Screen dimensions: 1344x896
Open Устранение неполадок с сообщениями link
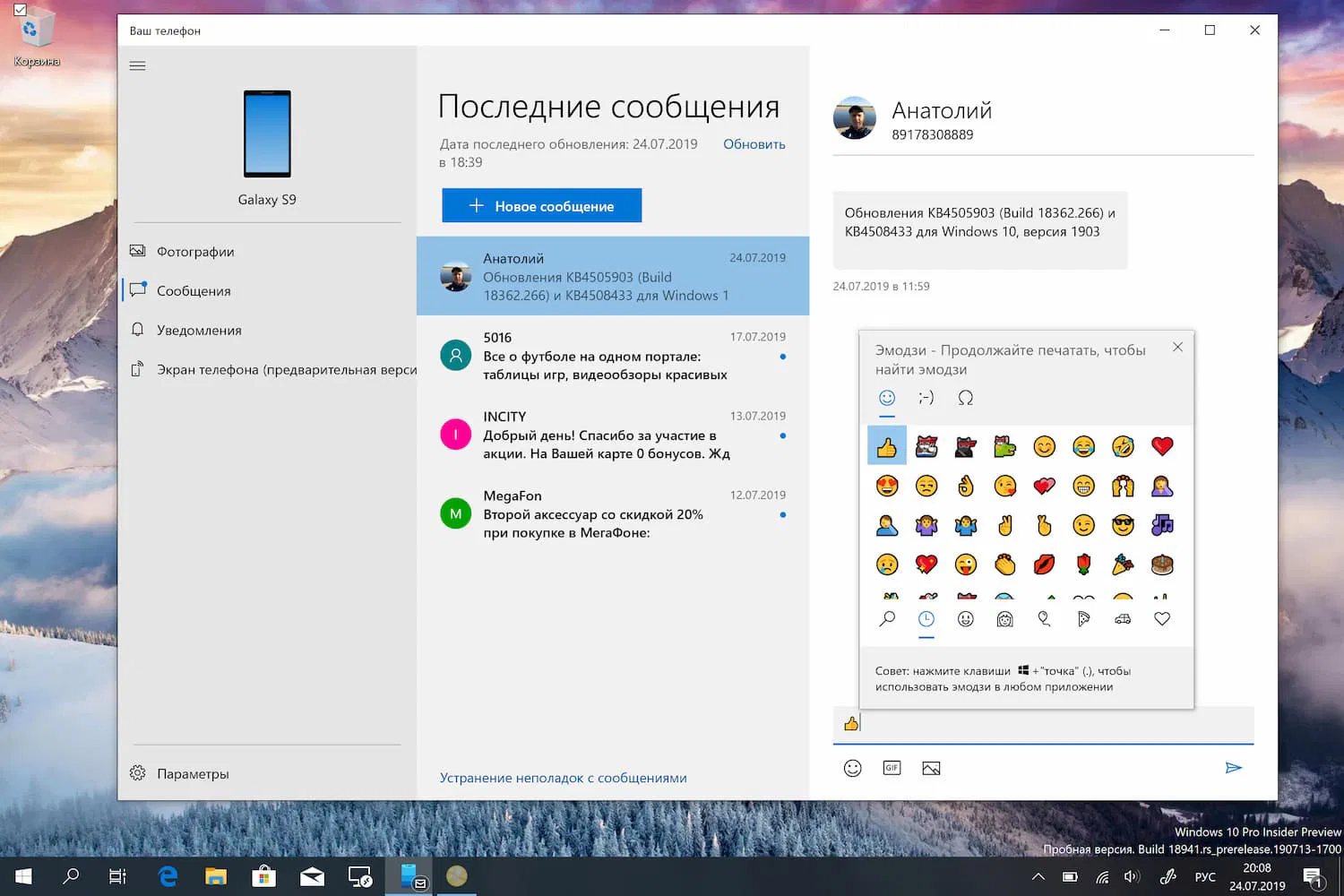click(564, 778)
